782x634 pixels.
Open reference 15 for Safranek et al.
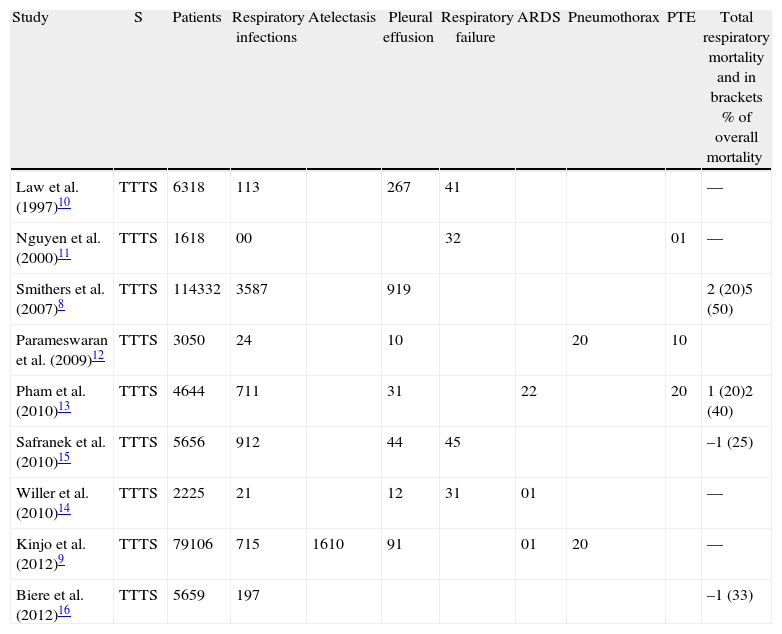(x=63, y=458)
